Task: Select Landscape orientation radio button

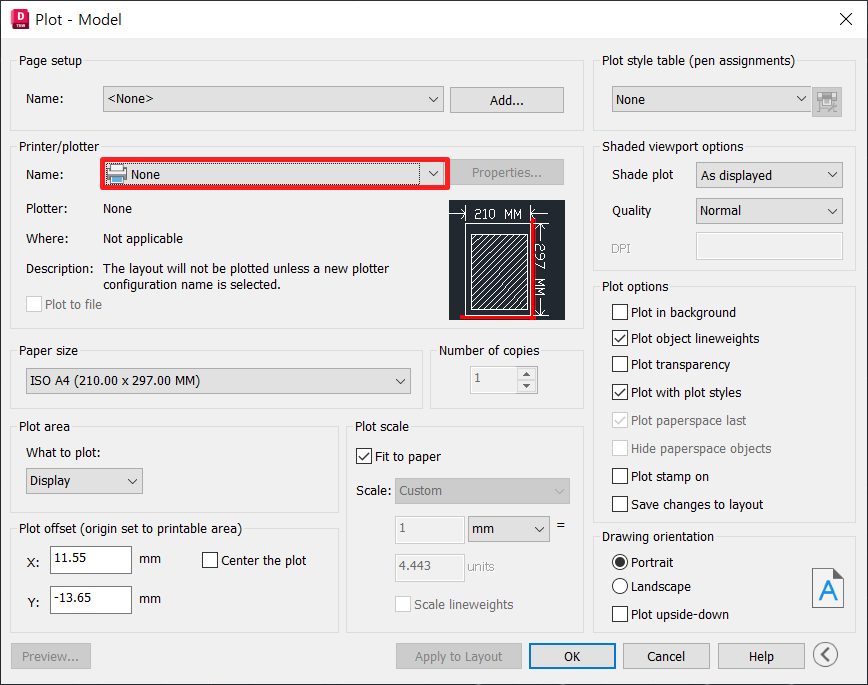Action: pos(619,586)
